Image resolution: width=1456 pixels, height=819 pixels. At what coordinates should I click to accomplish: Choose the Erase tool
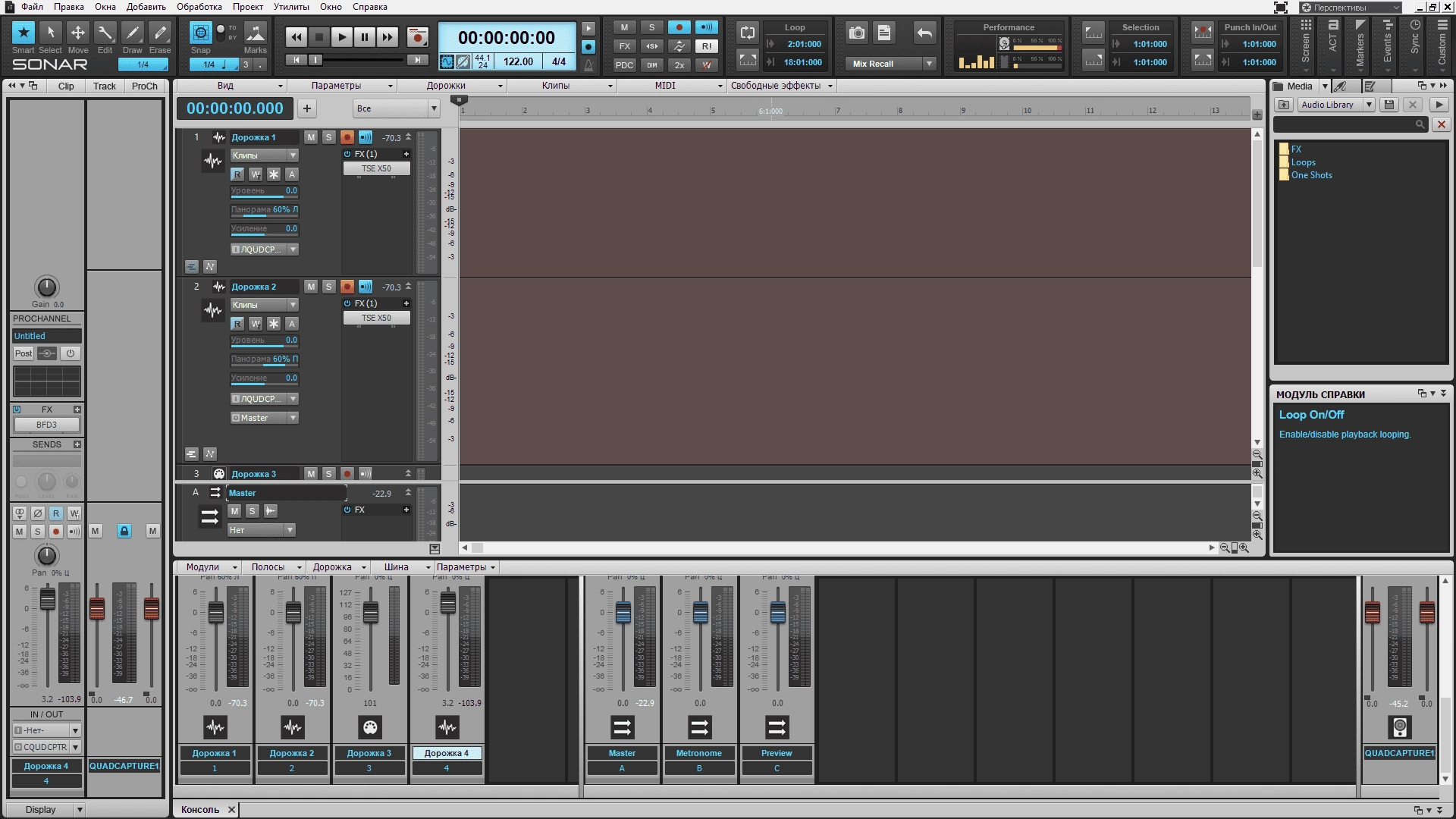coord(159,33)
